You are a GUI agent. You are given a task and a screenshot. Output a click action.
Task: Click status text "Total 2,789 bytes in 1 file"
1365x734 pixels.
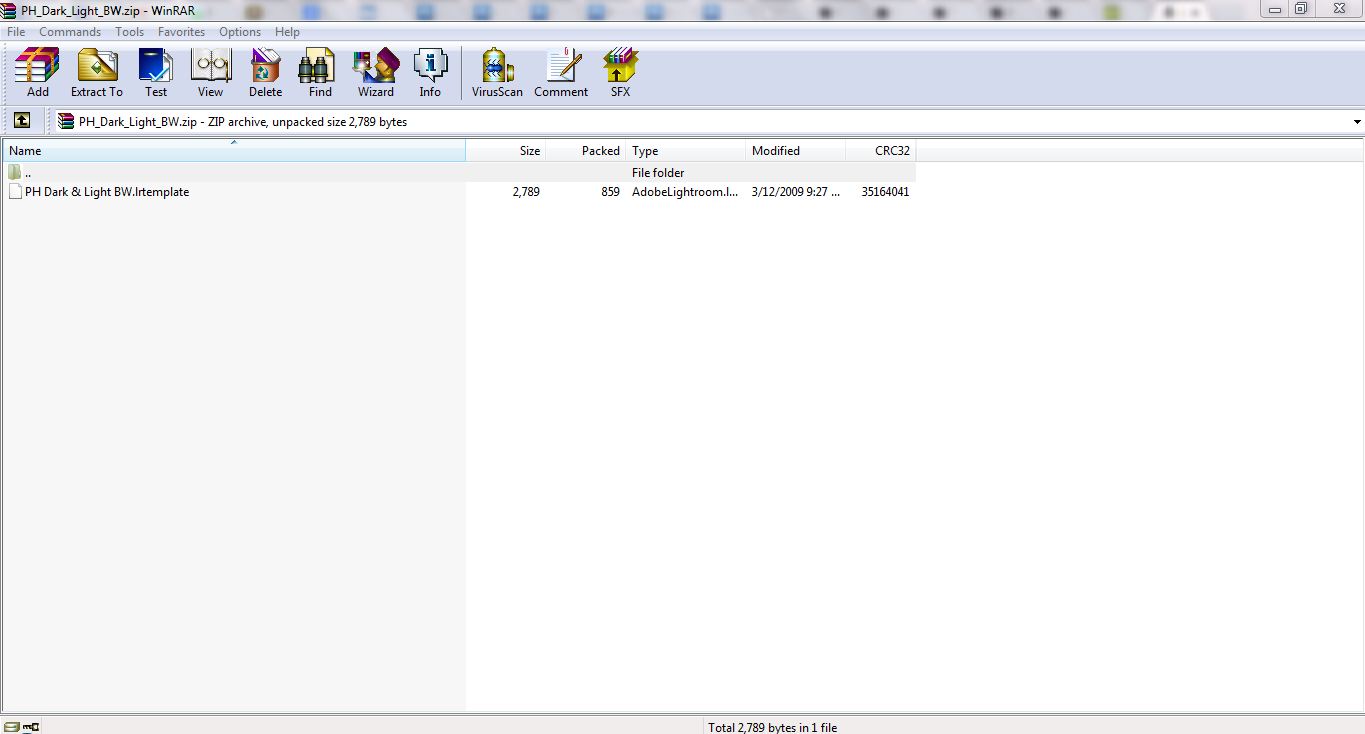click(772, 727)
